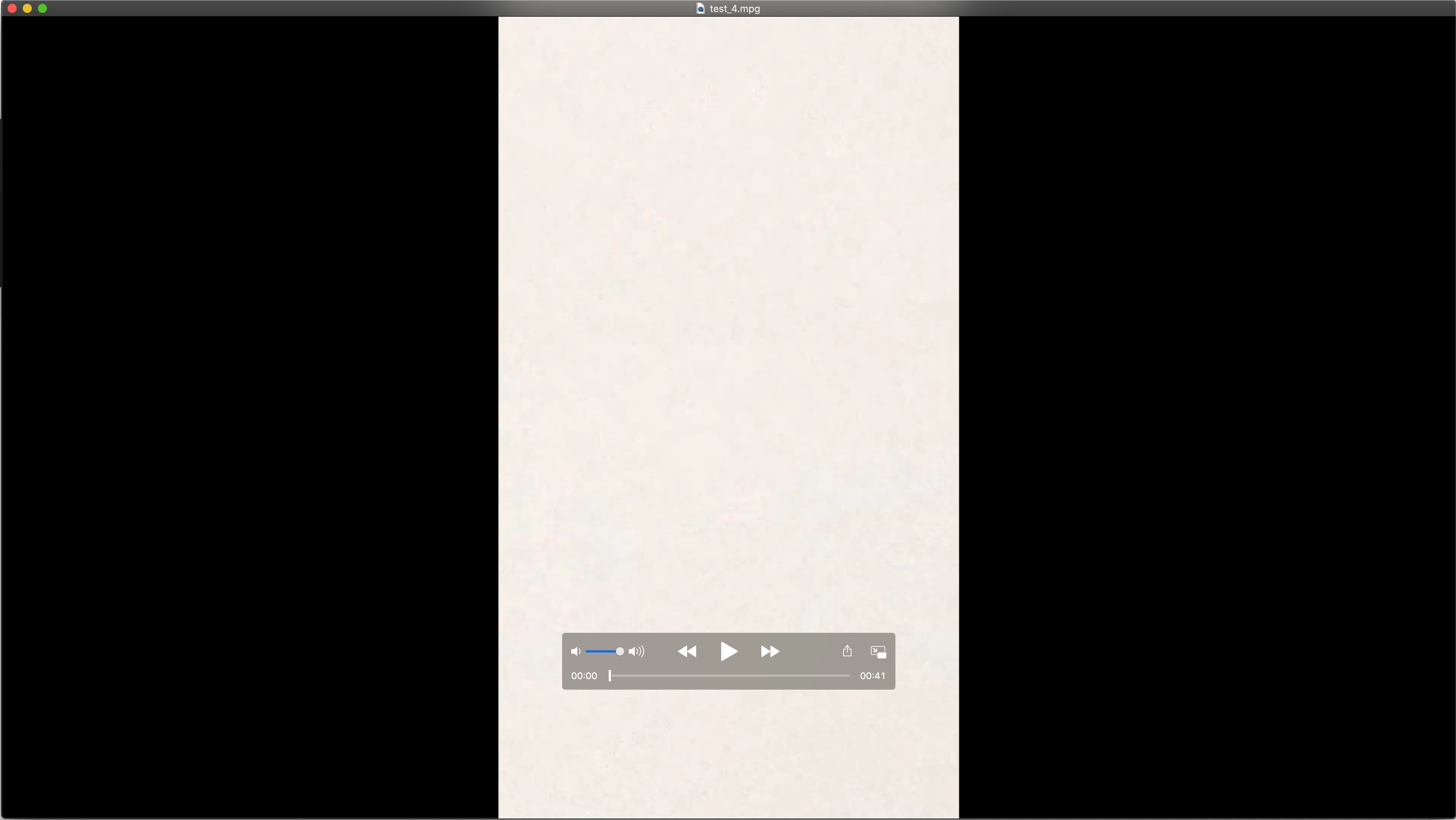
Task: Click the video frame area above controls
Action: pos(728,317)
